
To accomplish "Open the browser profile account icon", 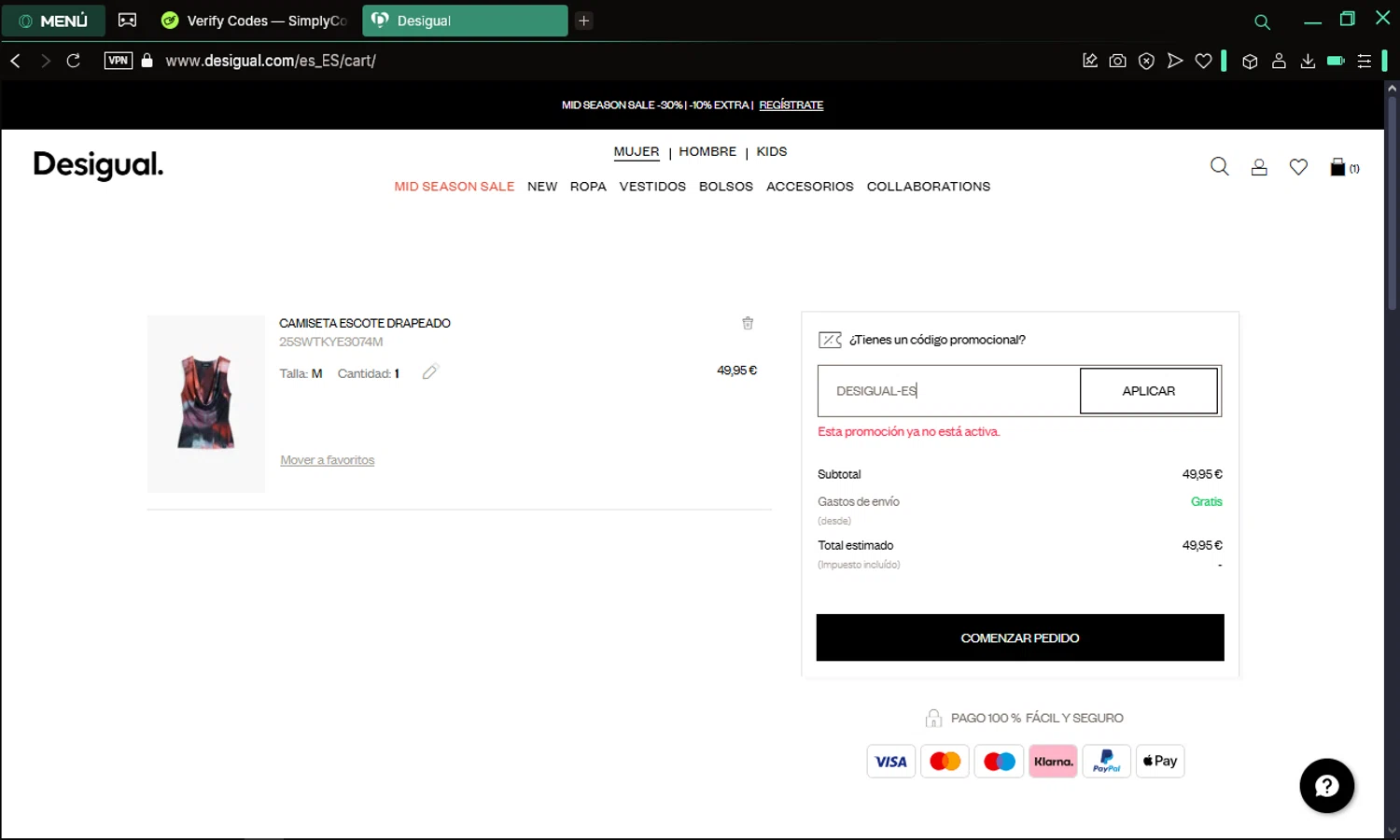I will [x=1280, y=61].
